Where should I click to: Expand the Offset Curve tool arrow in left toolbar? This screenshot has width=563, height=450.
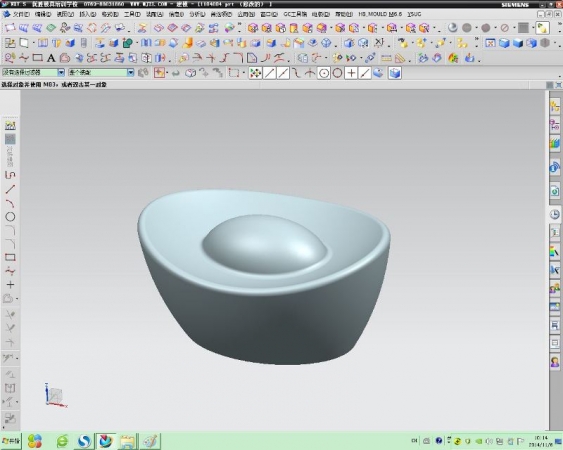tap(17, 298)
